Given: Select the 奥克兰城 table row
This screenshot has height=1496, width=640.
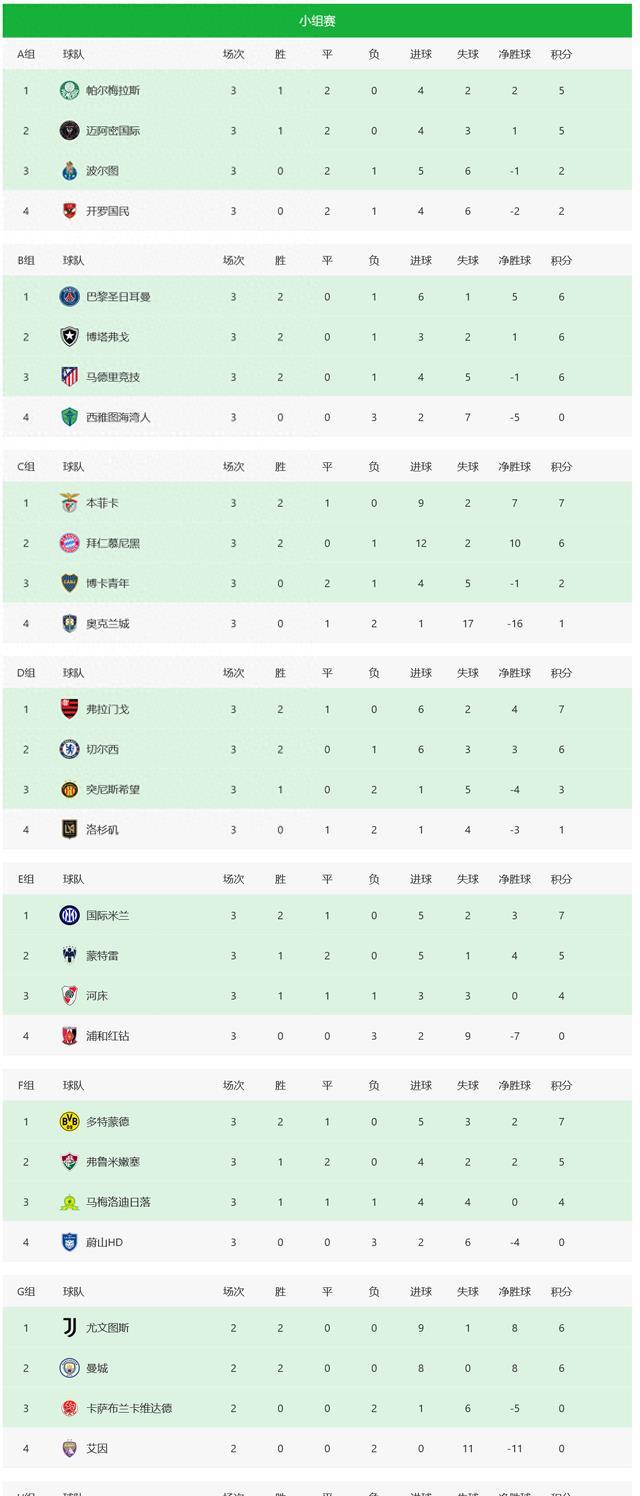Looking at the screenshot, I should tap(317, 623).
